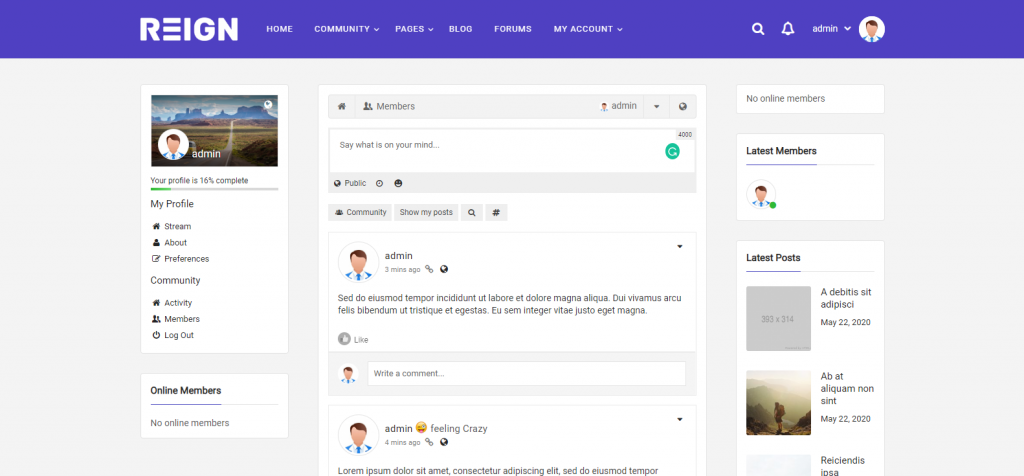Click the REIGN logo
This screenshot has width=1024, height=476.
pyautogui.click(x=189, y=29)
